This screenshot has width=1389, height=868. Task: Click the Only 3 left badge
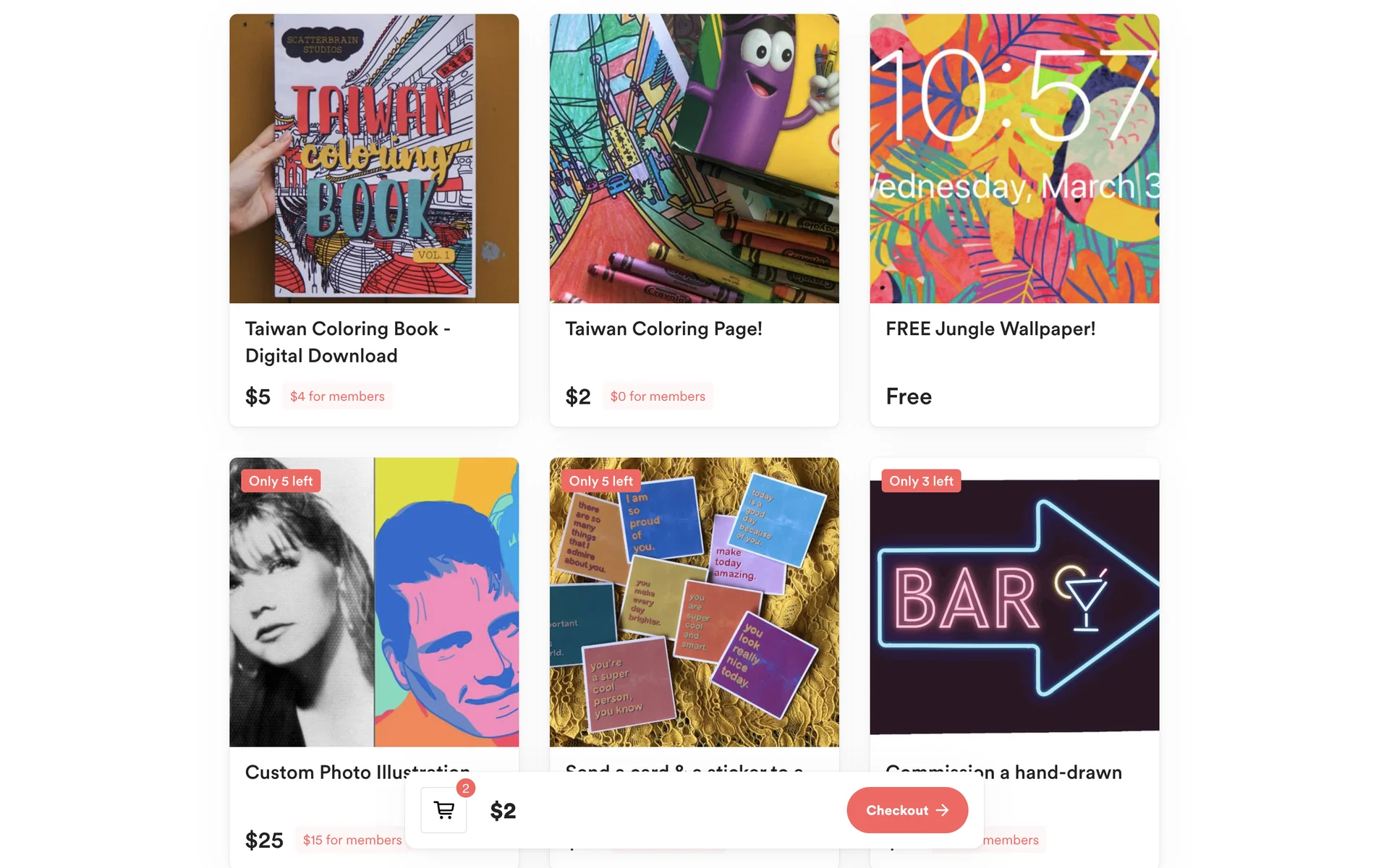click(x=921, y=481)
